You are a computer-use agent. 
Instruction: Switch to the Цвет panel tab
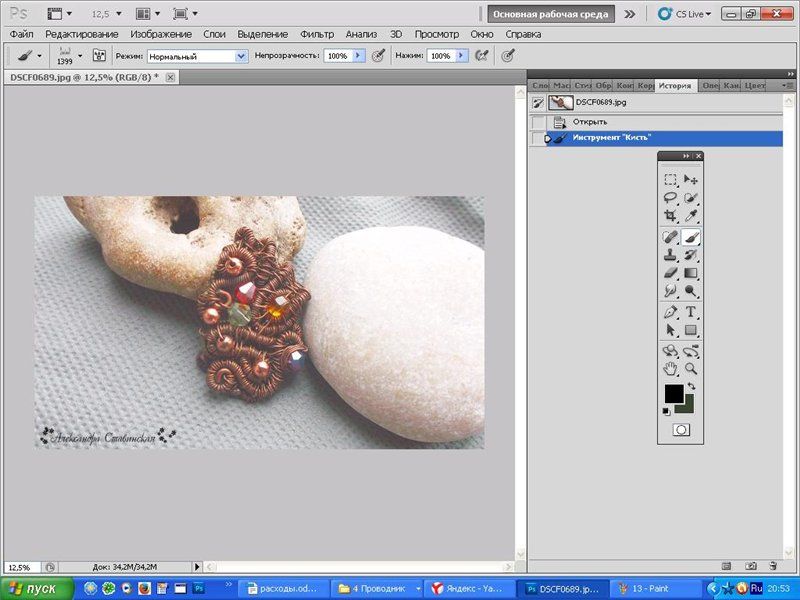pos(754,86)
